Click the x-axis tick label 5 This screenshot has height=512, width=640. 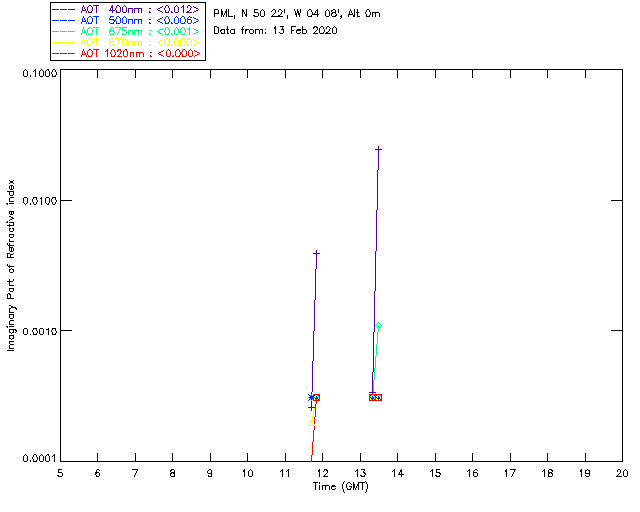coord(60,473)
